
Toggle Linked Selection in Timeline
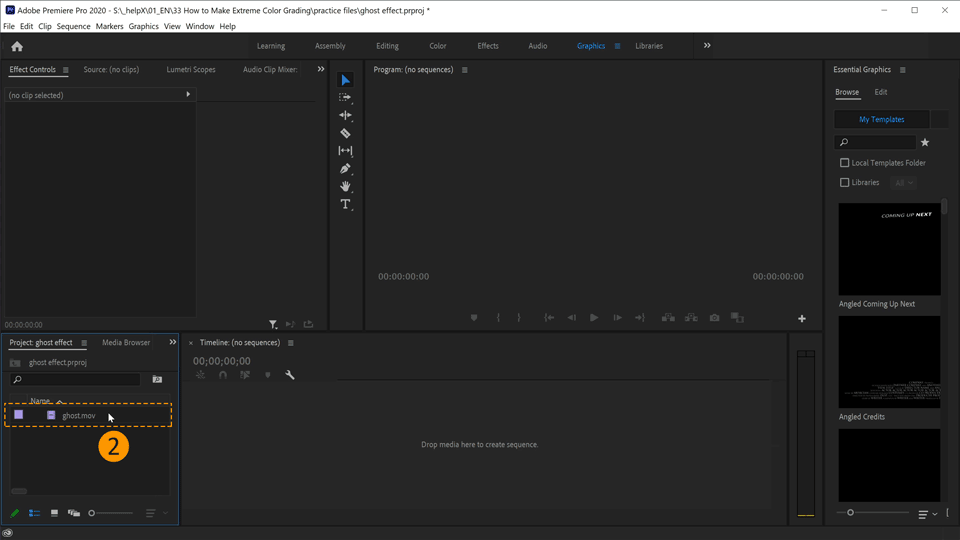tap(245, 375)
